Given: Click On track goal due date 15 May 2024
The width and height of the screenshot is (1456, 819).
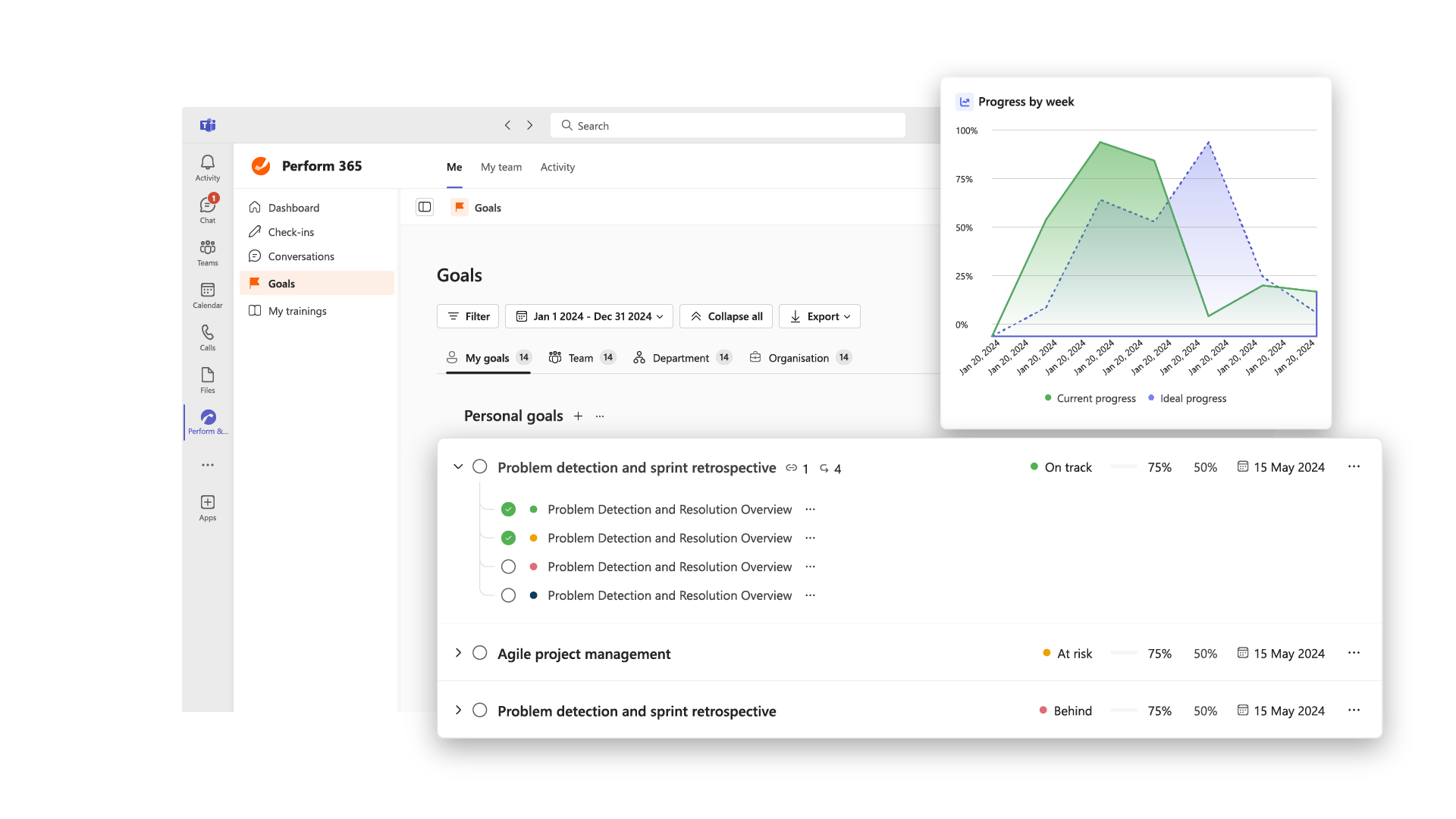Looking at the screenshot, I should pyautogui.click(x=1281, y=467).
